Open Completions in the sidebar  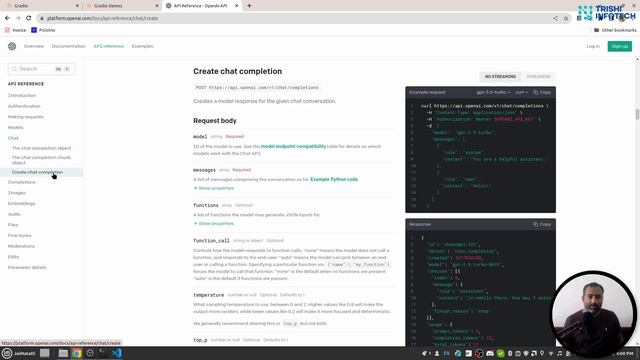22,182
